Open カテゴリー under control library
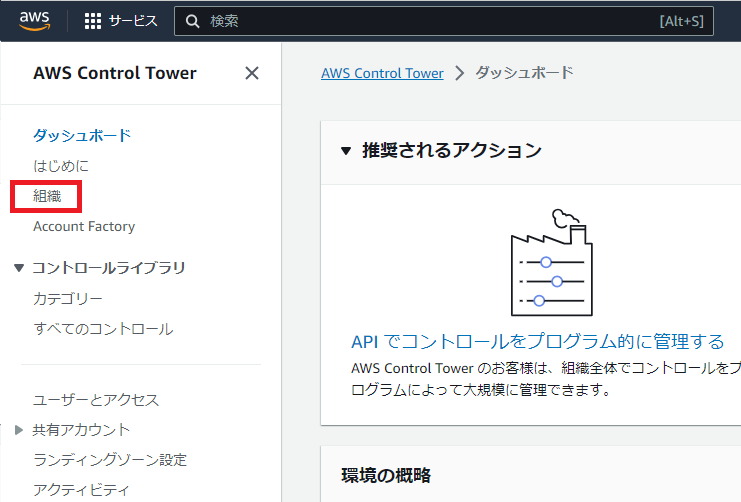Image resolution: width=741 pixels, height=502 pixels. (68, 299)
